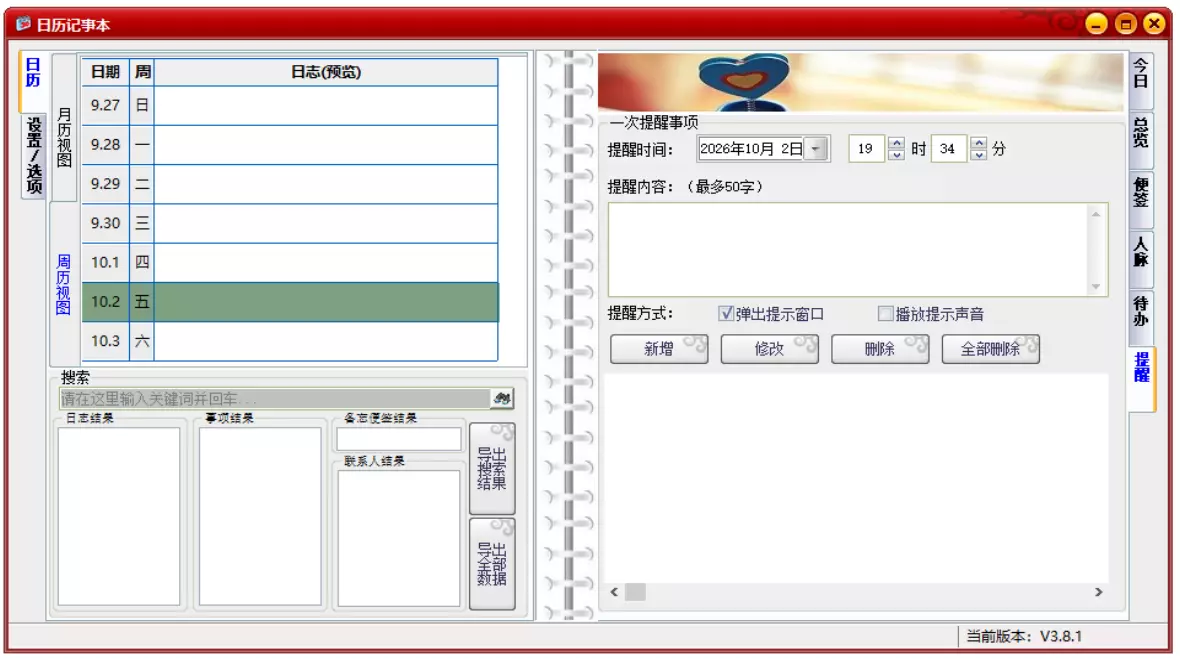Decrease the minute value with down arrow

click(978, 154)
